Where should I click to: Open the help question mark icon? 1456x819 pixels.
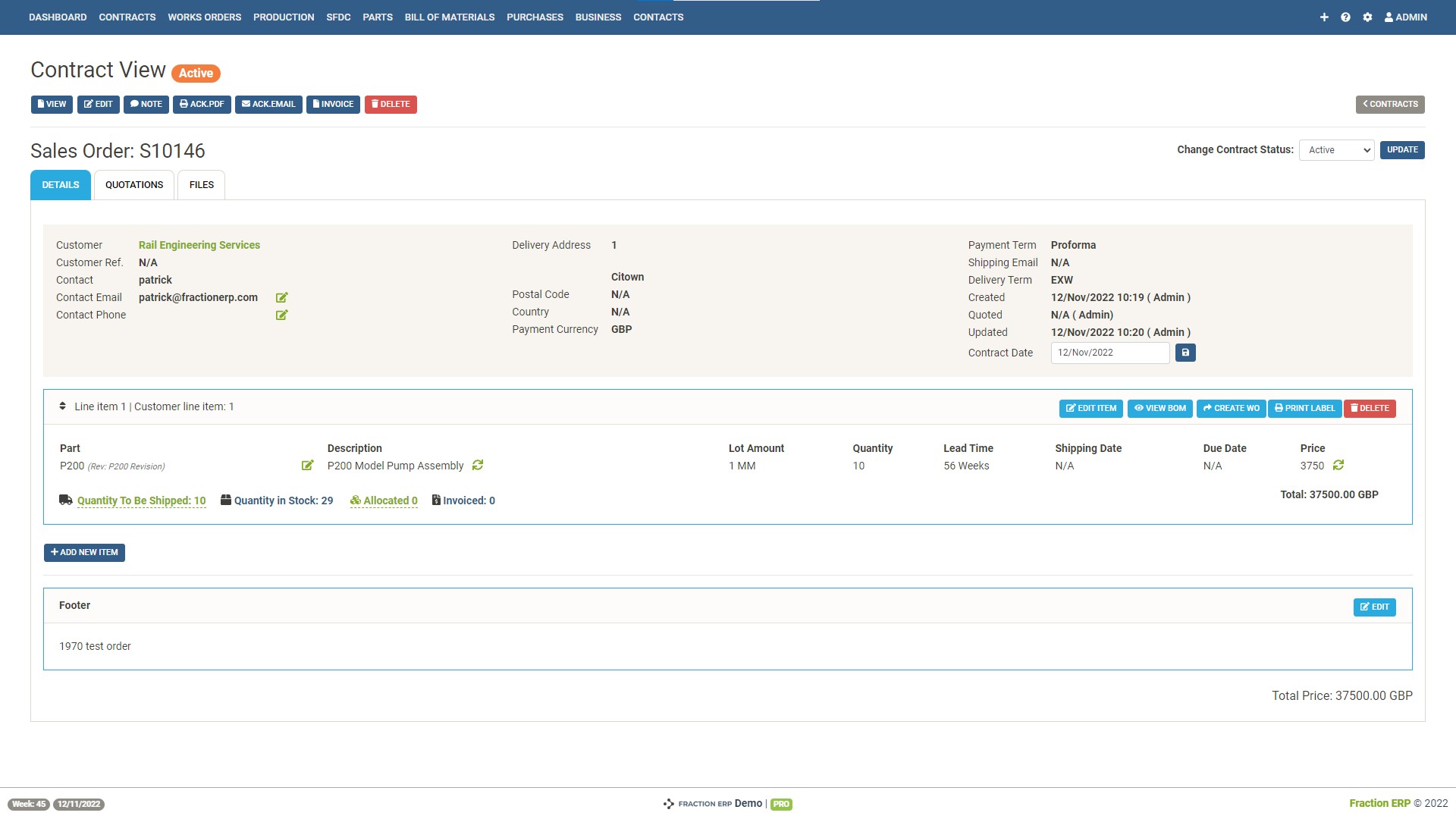[1345, 17]
